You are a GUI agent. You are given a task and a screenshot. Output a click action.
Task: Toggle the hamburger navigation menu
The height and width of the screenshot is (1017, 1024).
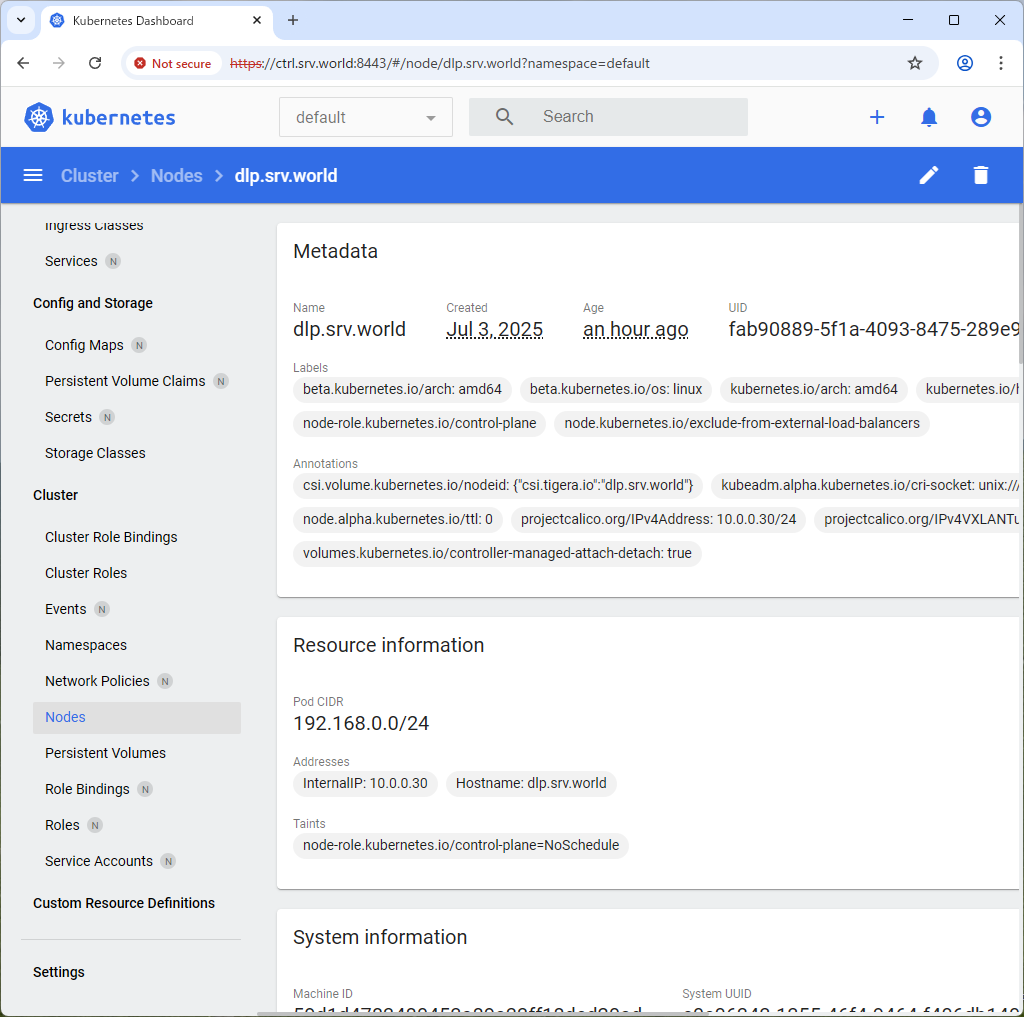[33, 175]
